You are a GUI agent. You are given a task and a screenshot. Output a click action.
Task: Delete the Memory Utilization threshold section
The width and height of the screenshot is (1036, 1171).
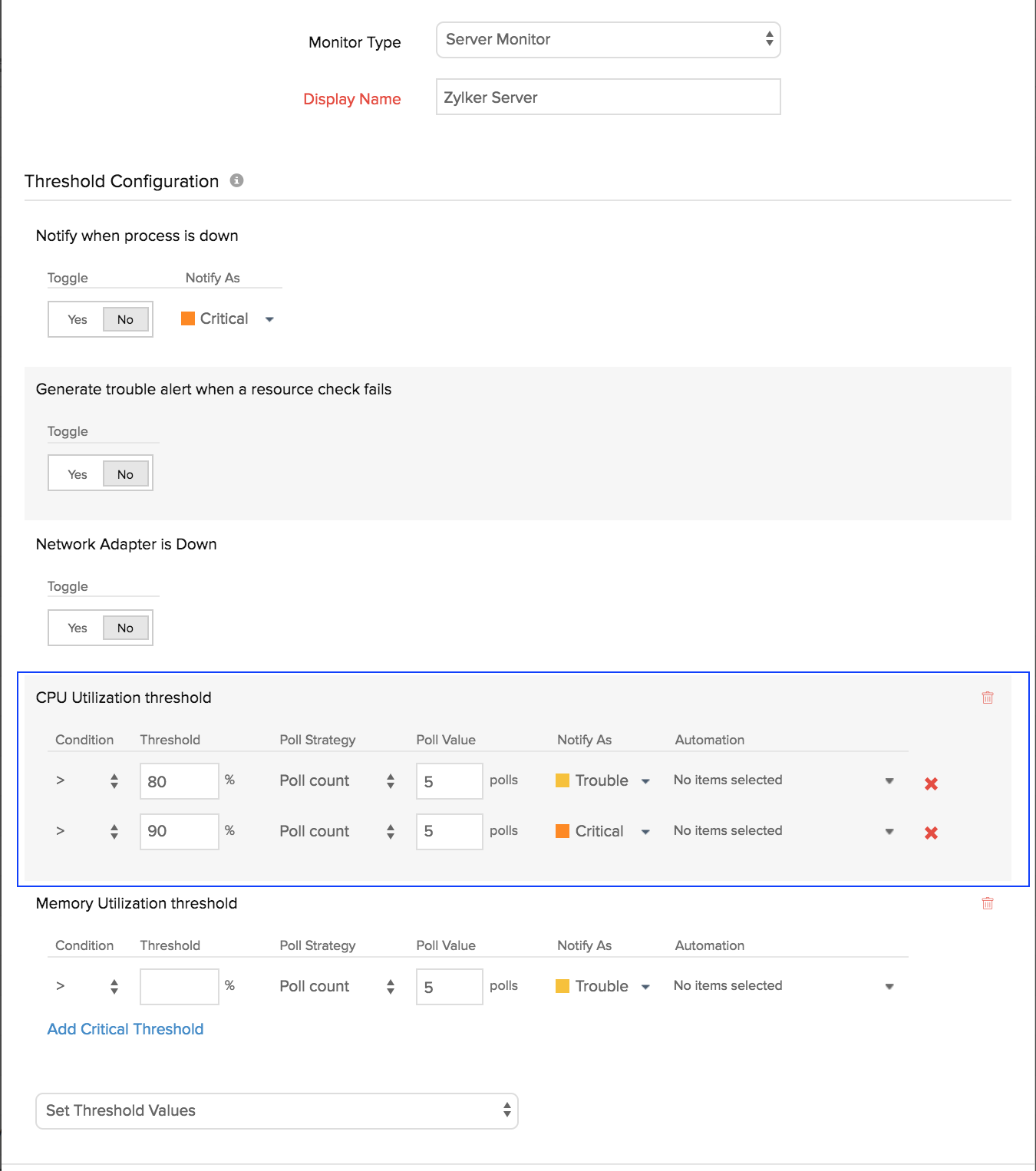click(988, 903)
